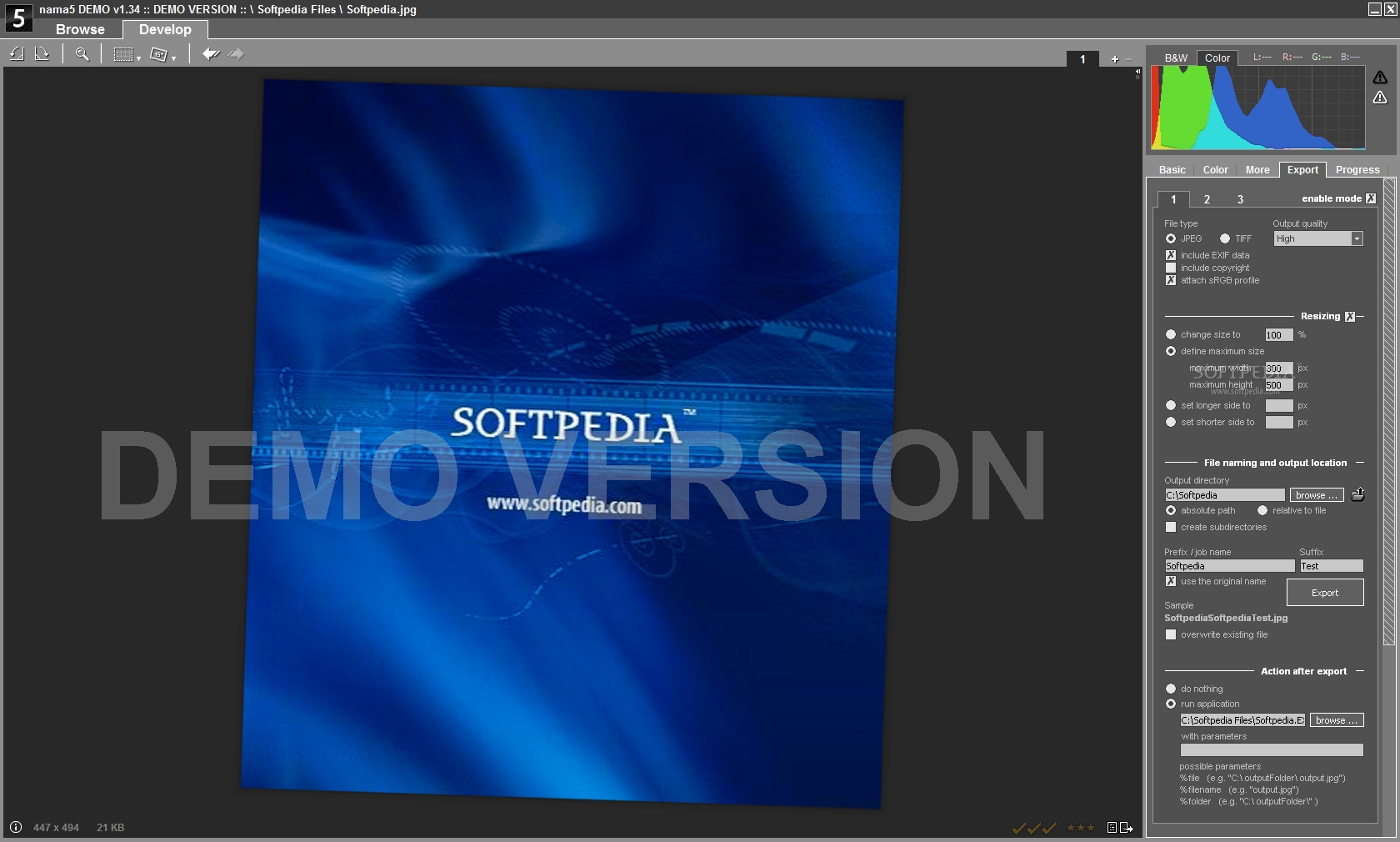This screenshot has height=842, width=1400.
Task: Enable include copyright checkbox
Action: pos(1171,268)
